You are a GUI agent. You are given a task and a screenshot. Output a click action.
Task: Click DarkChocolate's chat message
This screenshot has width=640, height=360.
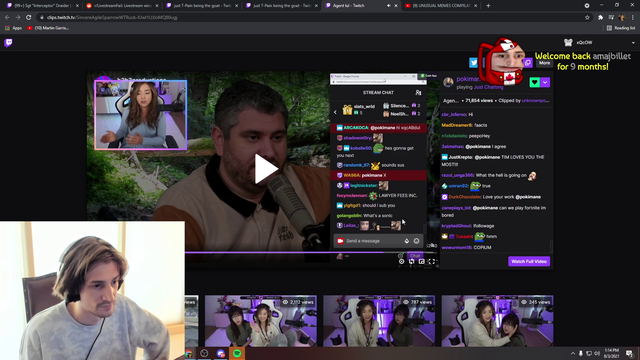pyautogui.click(x=491, y=197)
